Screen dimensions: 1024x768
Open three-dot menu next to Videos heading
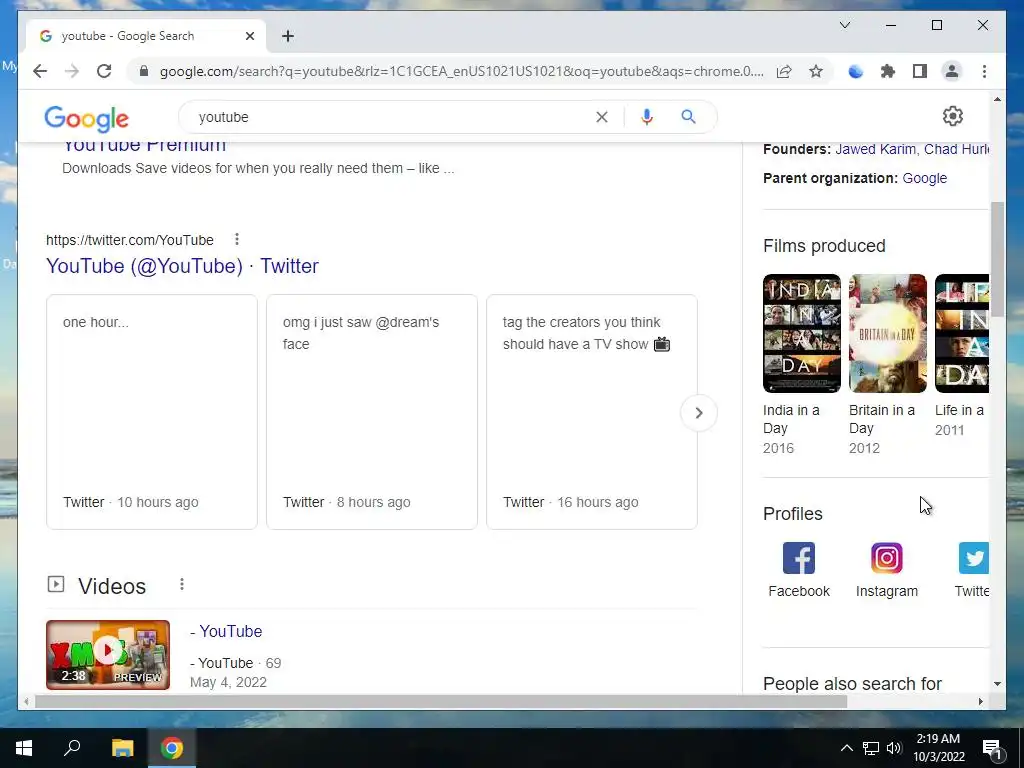click(x=182, y=584)
